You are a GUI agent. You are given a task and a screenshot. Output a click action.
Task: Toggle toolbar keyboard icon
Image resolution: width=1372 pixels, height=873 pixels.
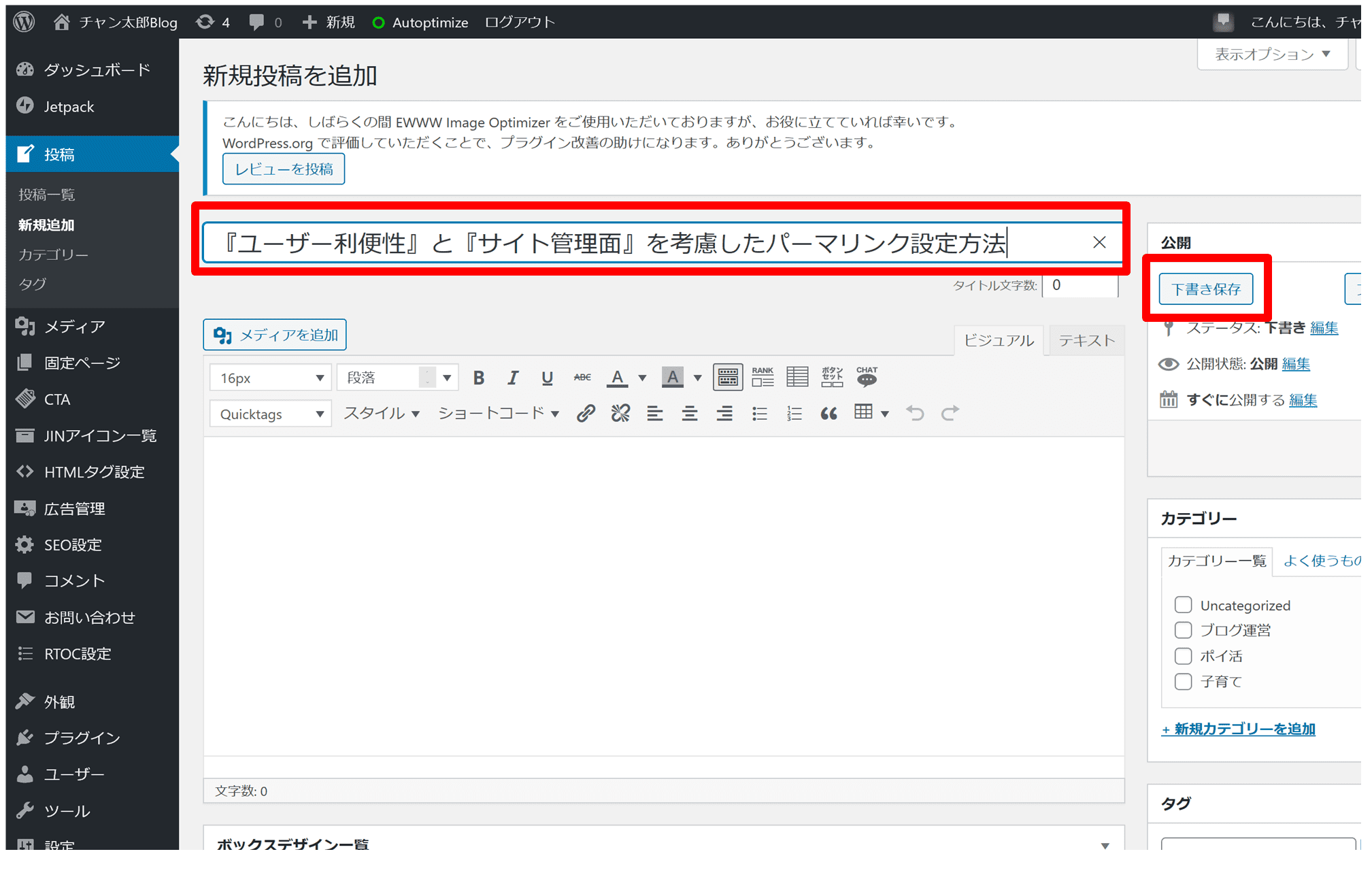click(728, 377)
